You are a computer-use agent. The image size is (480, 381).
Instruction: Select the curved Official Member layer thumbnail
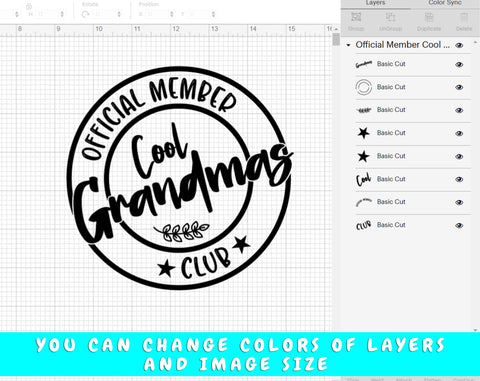click(363, 202)
